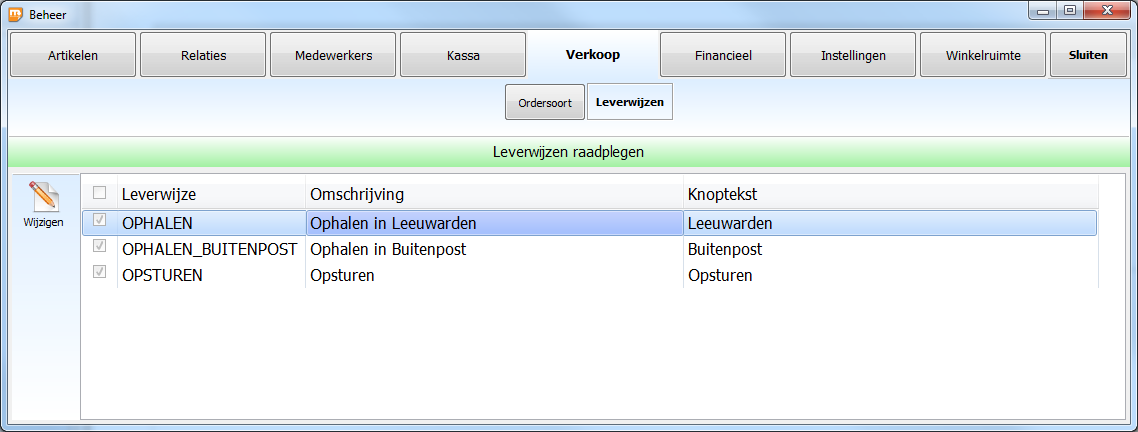Sort by the Omschrijving column header

click(494, 195)
